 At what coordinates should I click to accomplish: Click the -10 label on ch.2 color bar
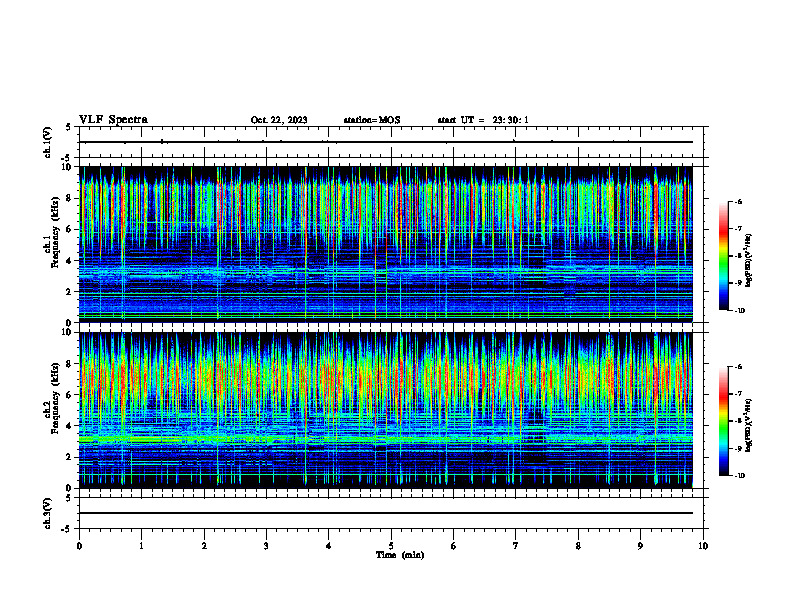(740, 476)
